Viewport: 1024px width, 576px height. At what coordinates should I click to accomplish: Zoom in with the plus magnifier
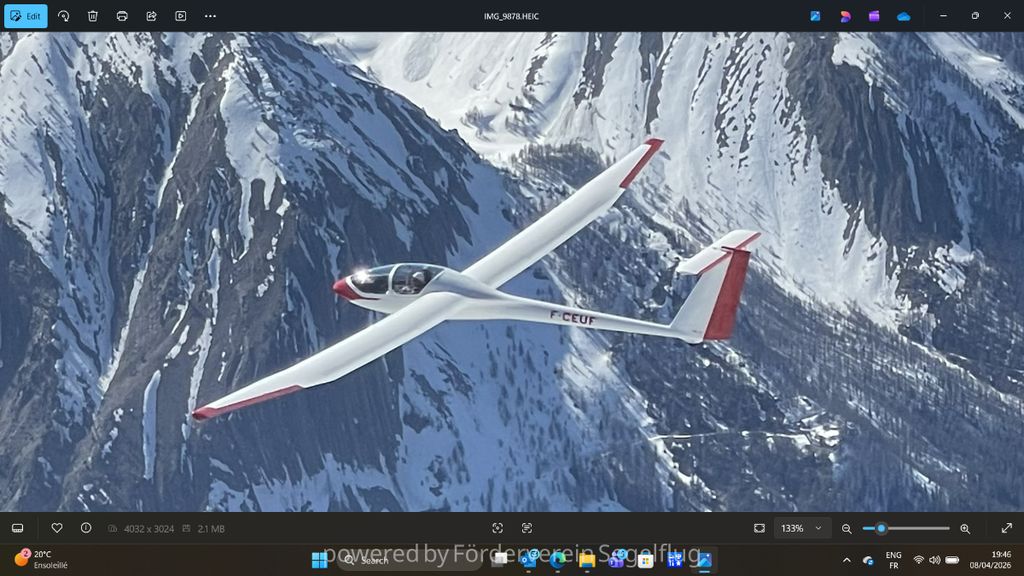(965, 528)
